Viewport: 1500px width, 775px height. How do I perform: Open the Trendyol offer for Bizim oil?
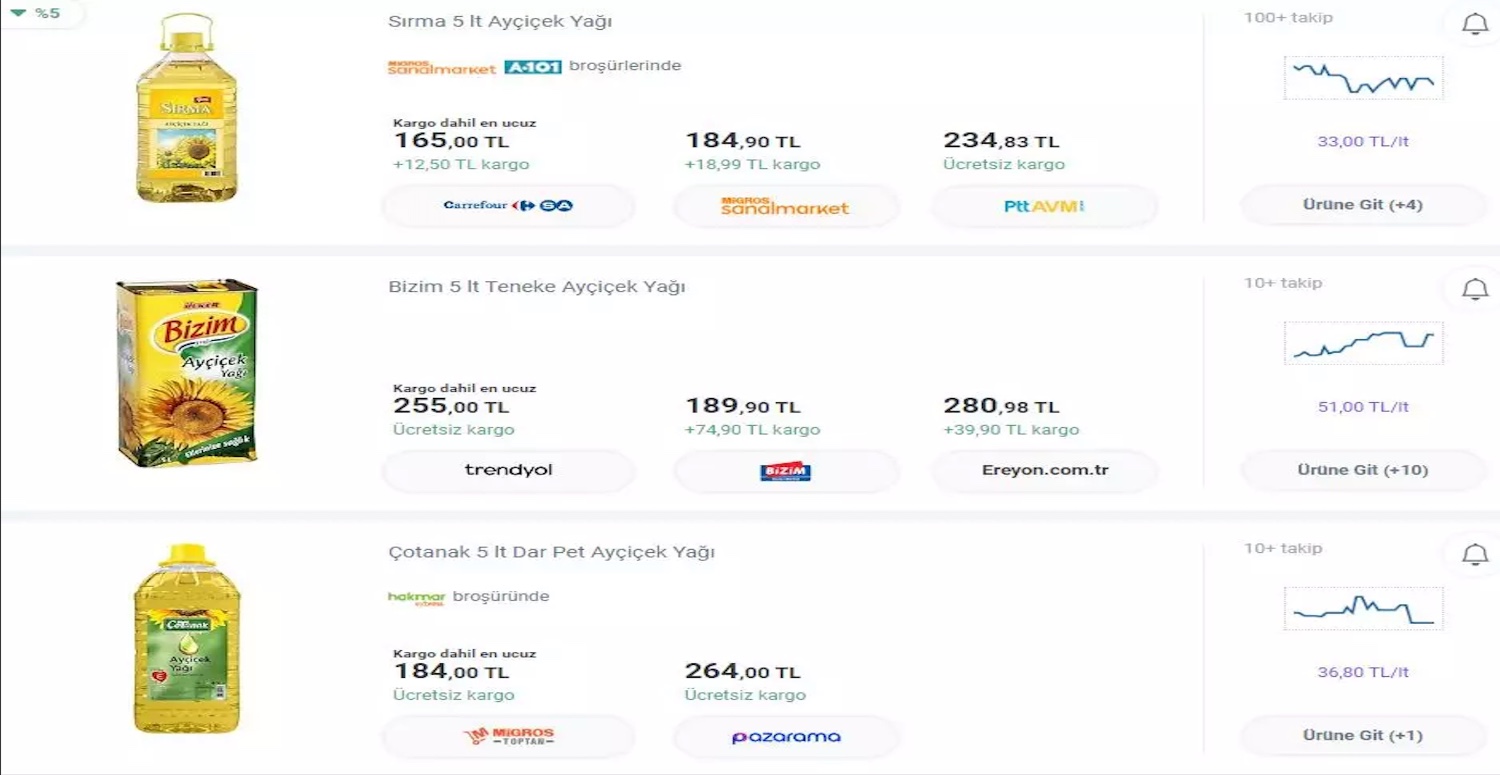pos(508,471)
